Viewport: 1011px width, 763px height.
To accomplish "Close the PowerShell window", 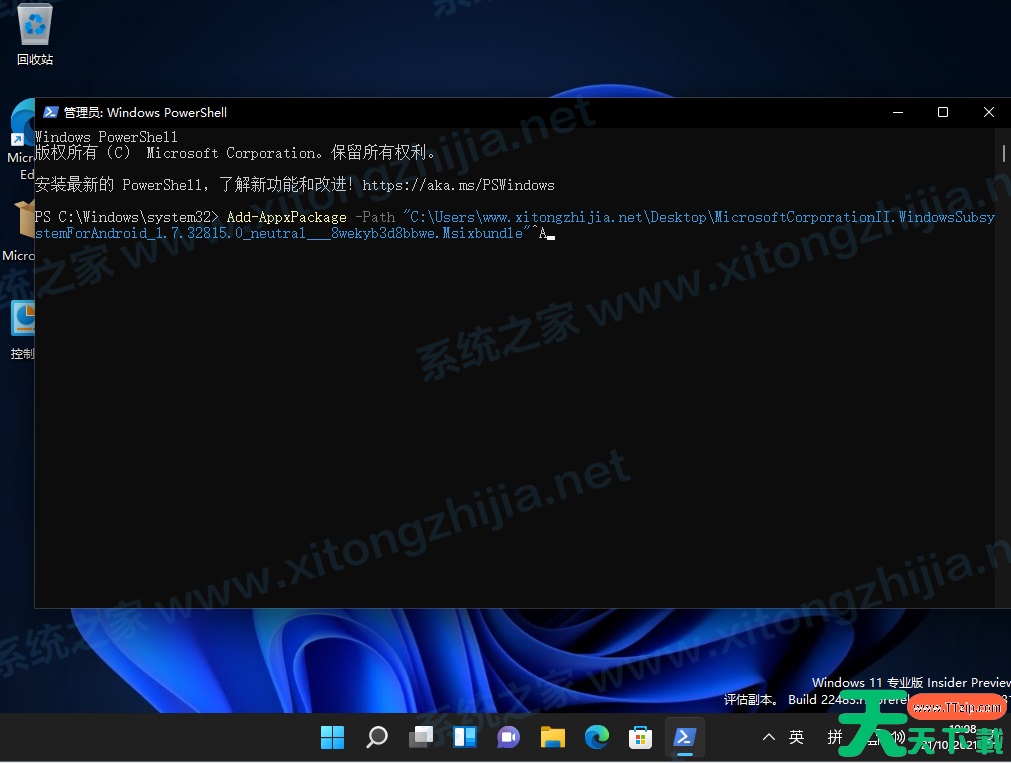I will pos(988,112).
